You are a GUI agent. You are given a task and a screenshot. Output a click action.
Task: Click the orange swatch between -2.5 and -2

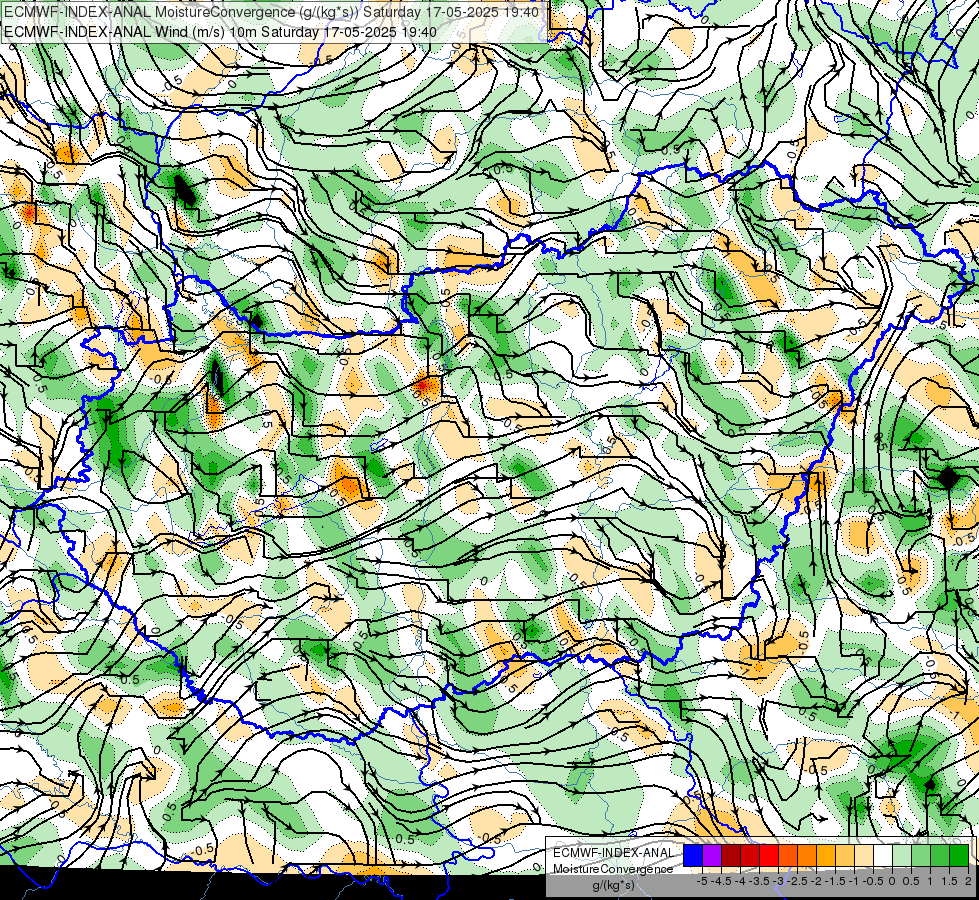(x=807, y=856)
